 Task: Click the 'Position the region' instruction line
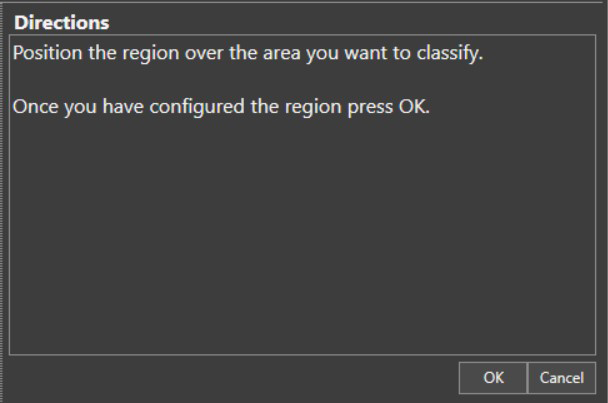click(247, 53)
